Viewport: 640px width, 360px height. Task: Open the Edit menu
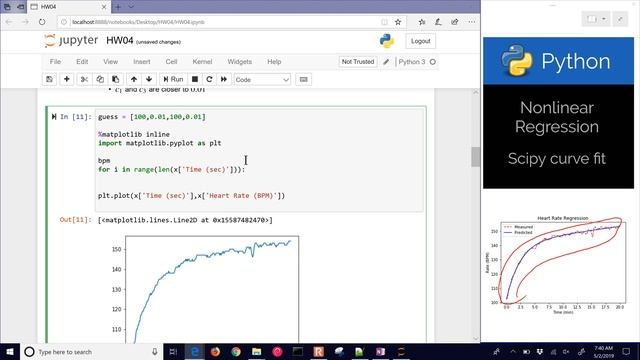pos(82,62)
